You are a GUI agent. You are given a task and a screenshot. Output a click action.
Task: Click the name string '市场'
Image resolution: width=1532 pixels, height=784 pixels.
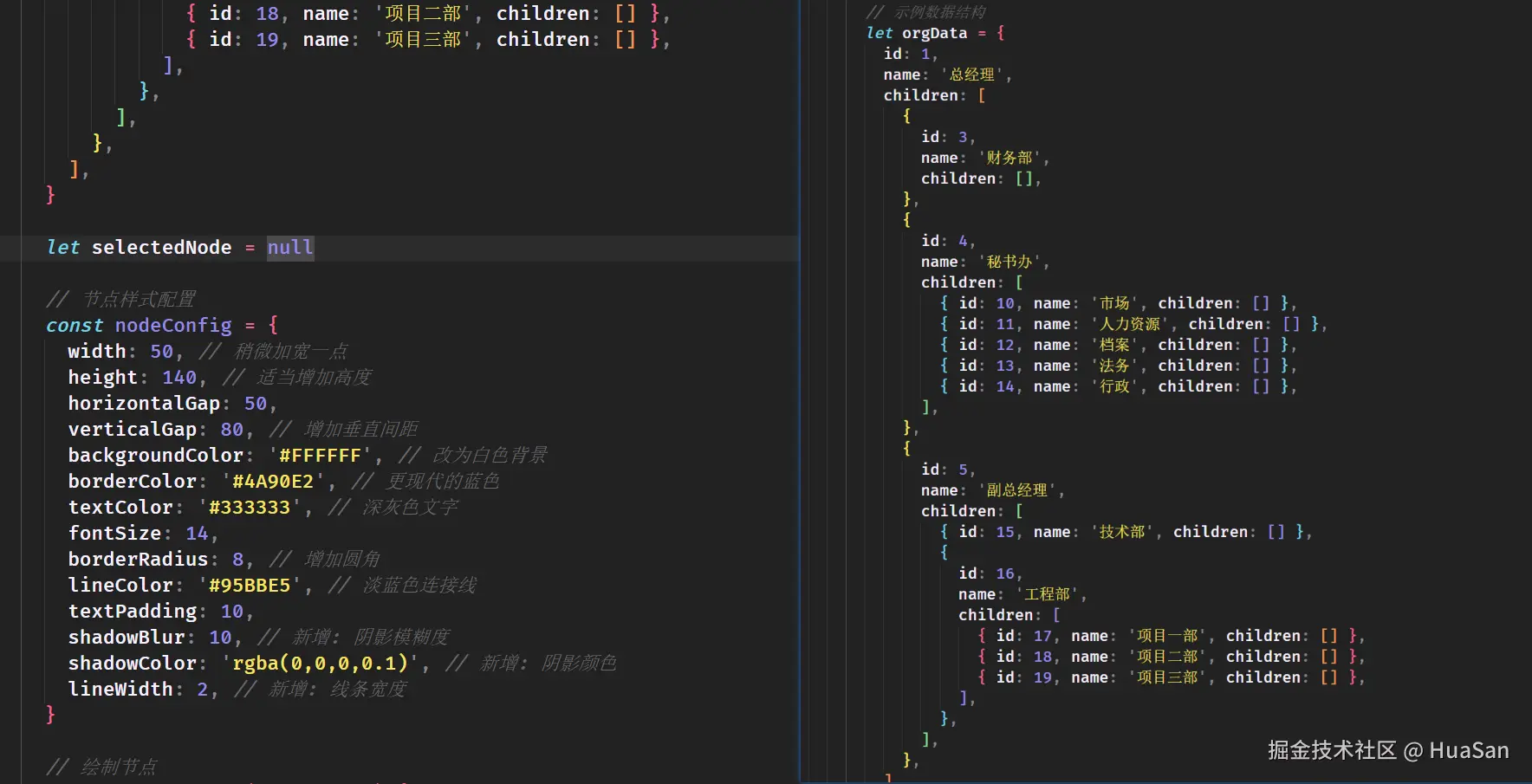[x=1114, y=303]
